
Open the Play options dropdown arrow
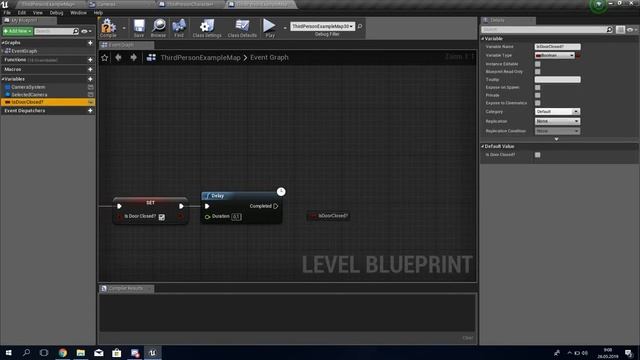284,28
